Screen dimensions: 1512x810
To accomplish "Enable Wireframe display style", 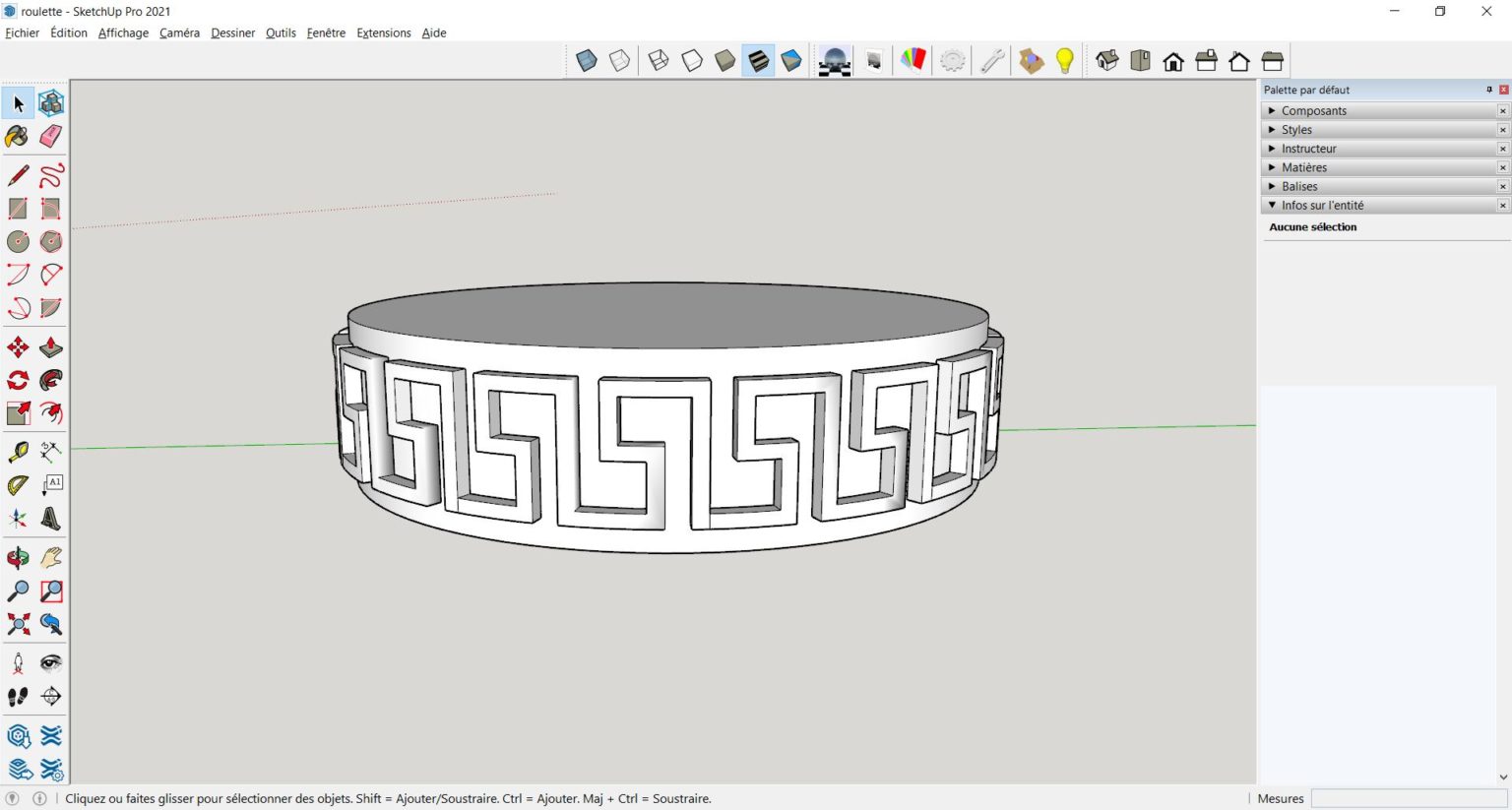I will (659, 61).
